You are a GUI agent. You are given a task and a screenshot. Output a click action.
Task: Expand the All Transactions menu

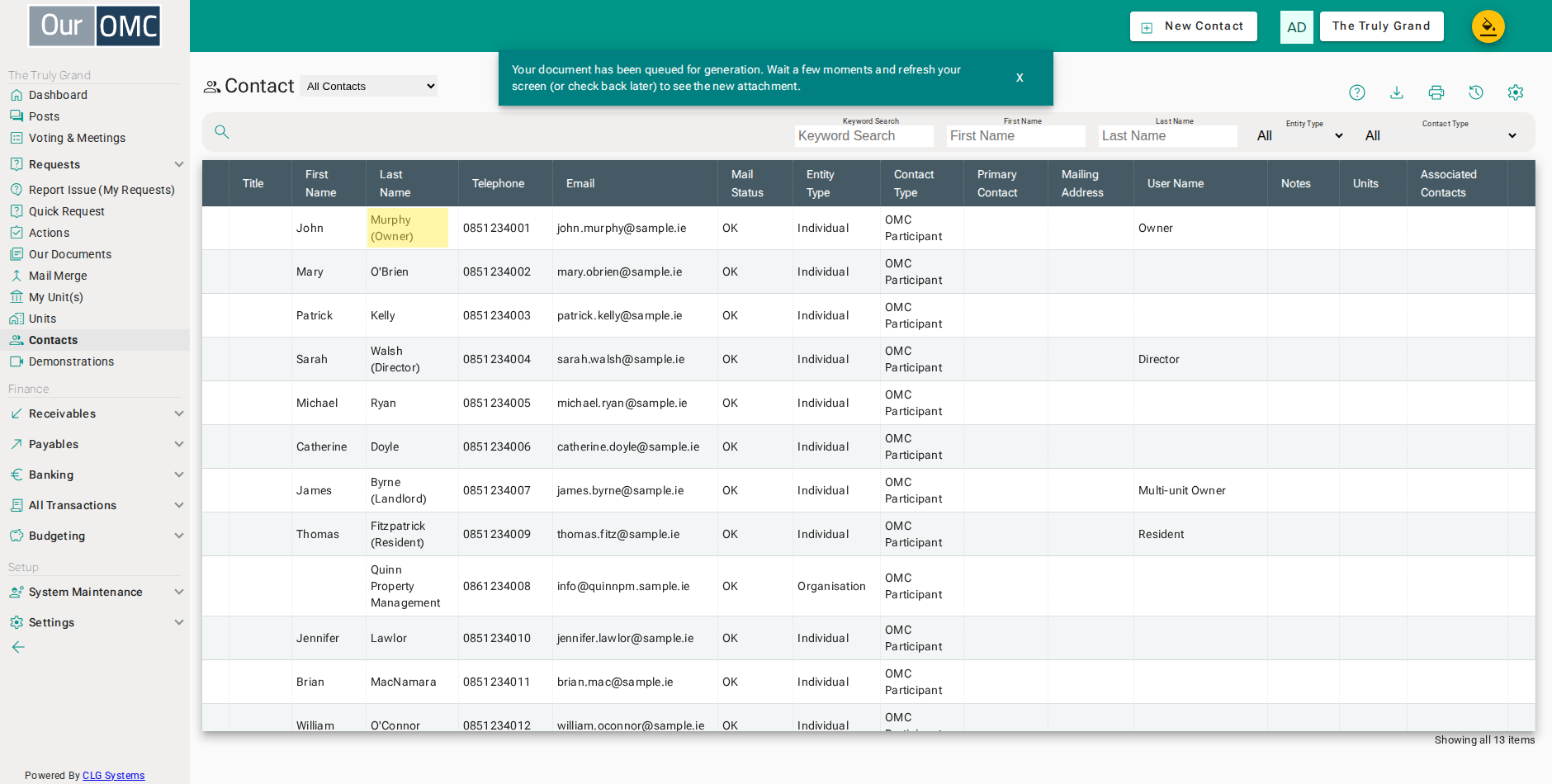[x=95, y=505]
